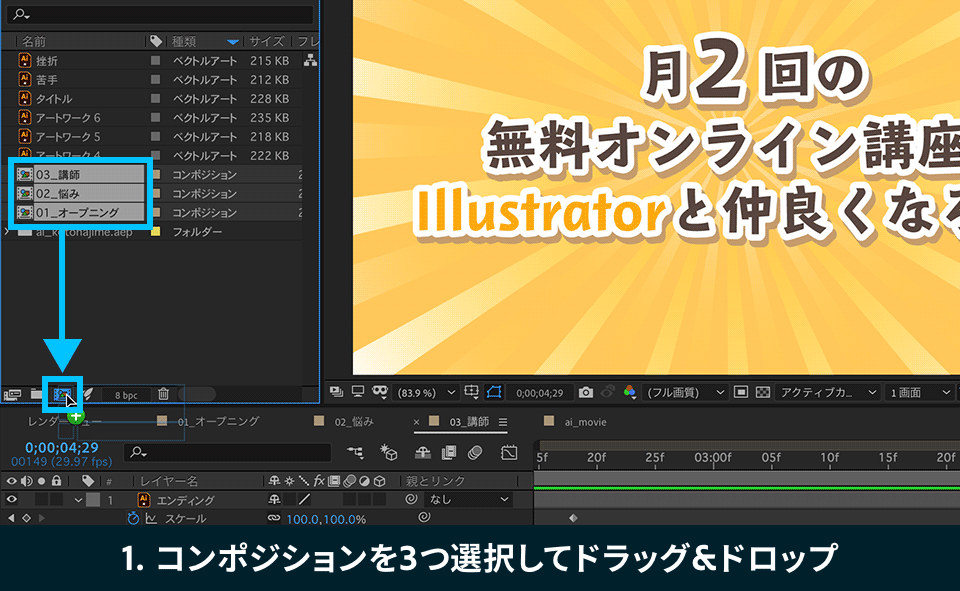The width and height of the screenshot is (960, 591).
Task: Open the view layout dropdown 1画面
Action: tap(920, 393)
